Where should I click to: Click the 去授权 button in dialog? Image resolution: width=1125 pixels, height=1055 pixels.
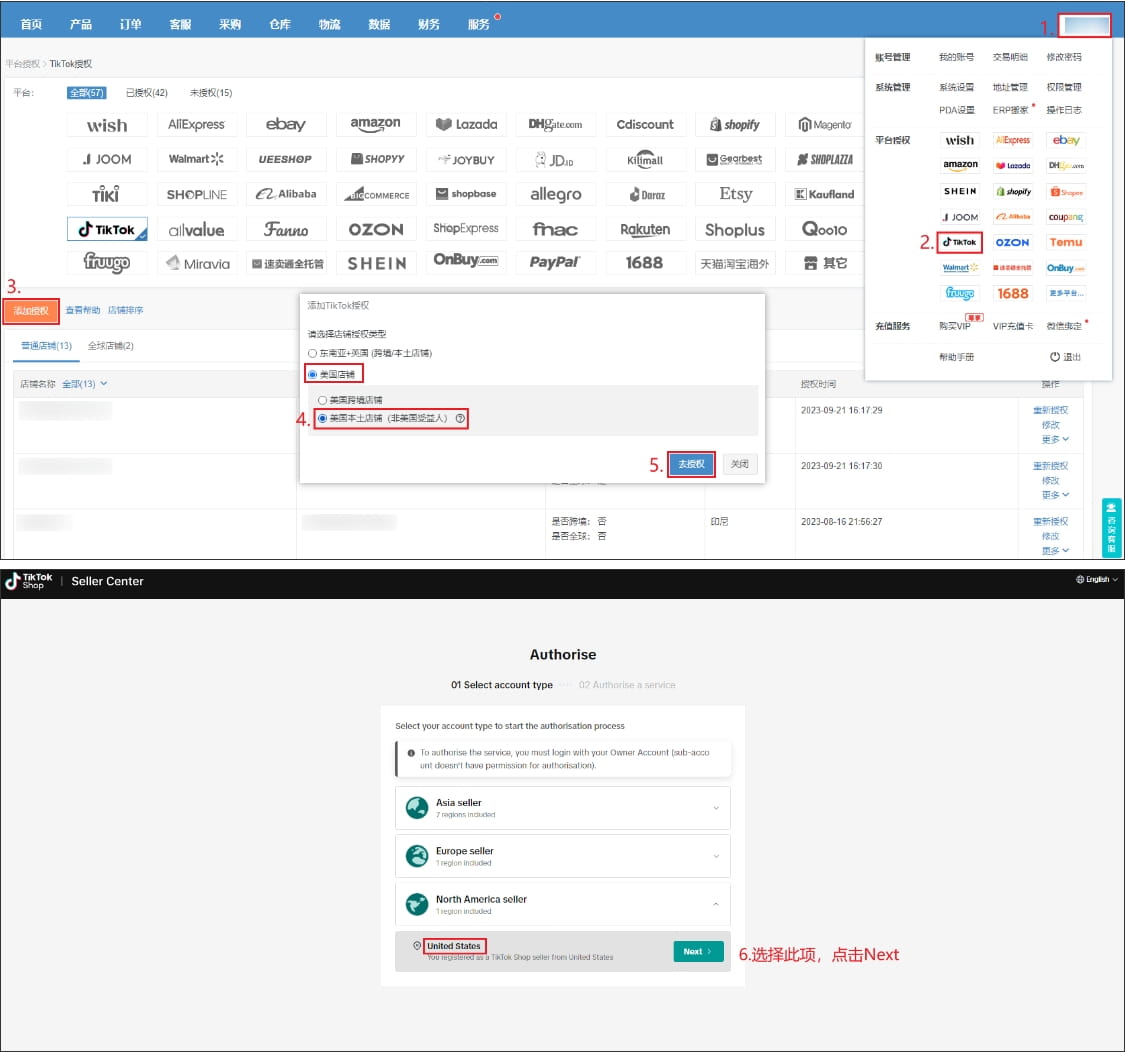[691, 464]
